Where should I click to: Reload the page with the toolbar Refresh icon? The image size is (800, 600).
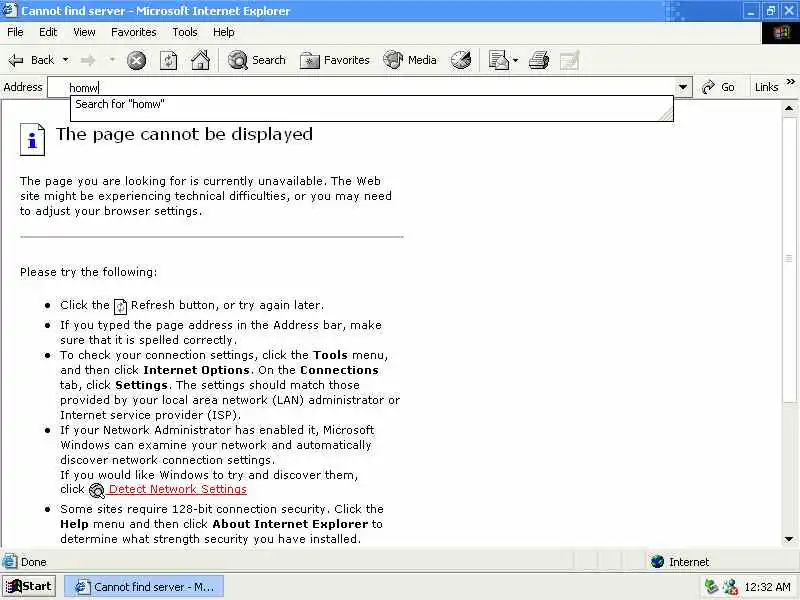pyautogui.click(x=168, y=61)
